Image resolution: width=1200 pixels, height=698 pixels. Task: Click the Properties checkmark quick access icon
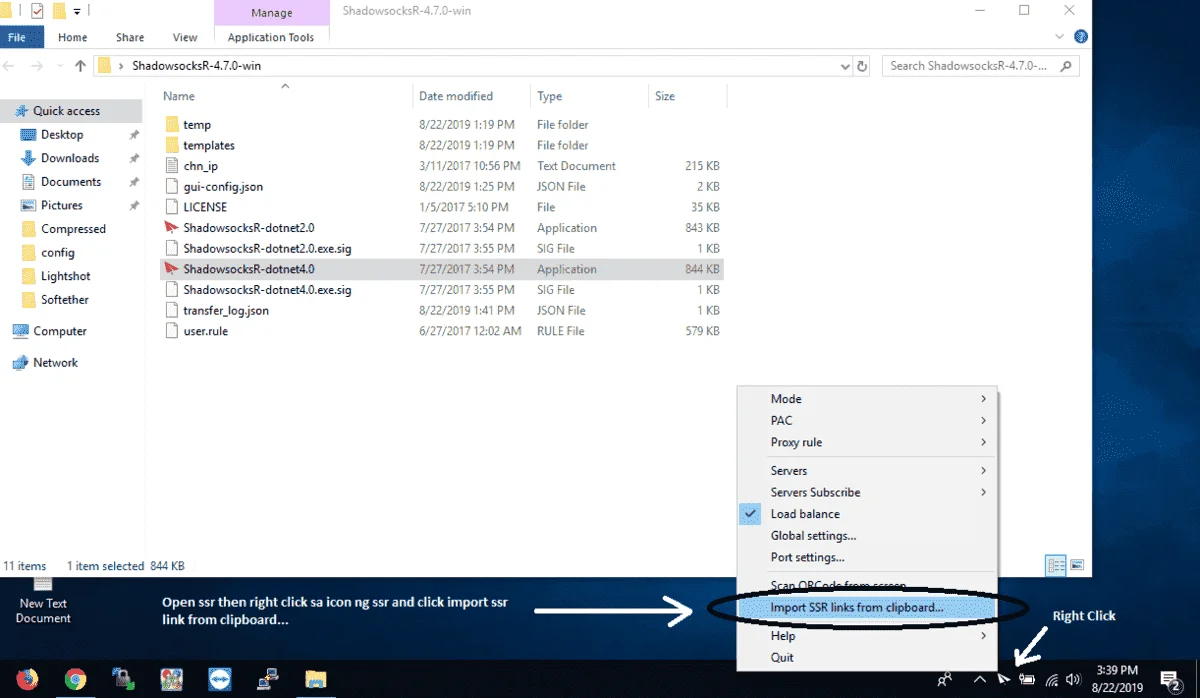click(x=37, y=11)
